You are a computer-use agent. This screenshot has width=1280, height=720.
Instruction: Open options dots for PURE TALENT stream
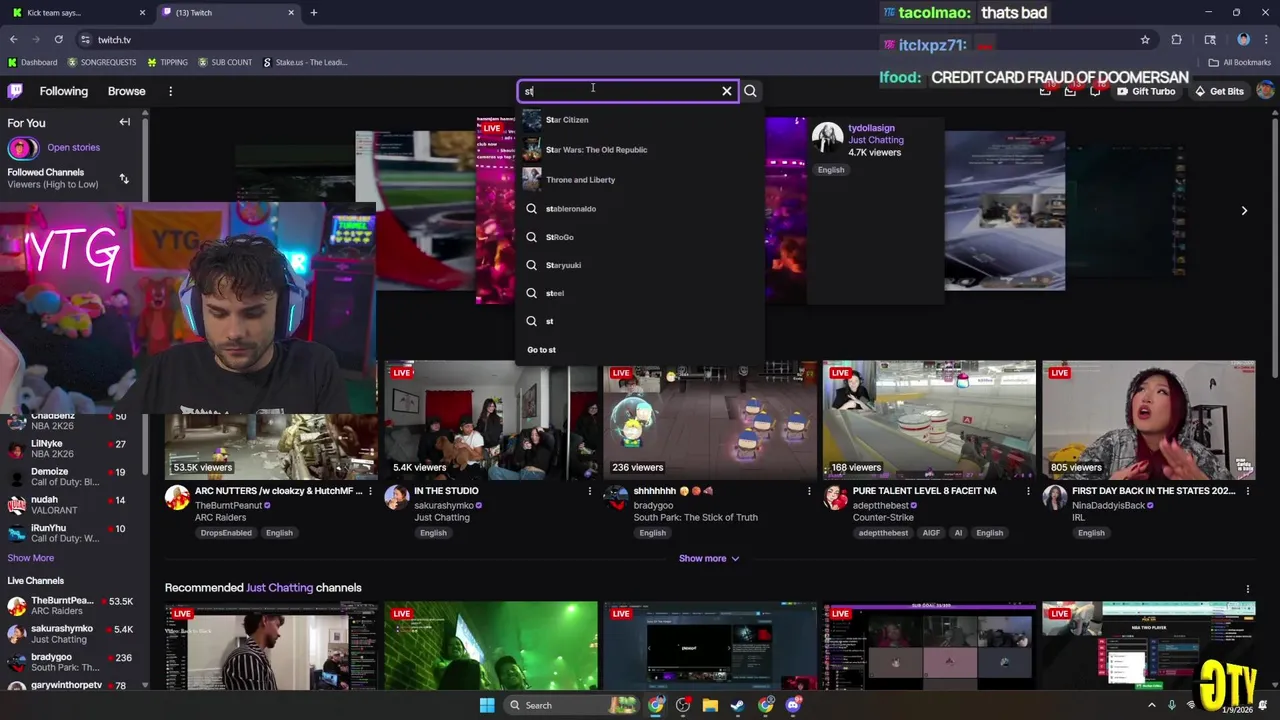[1028, 491]
